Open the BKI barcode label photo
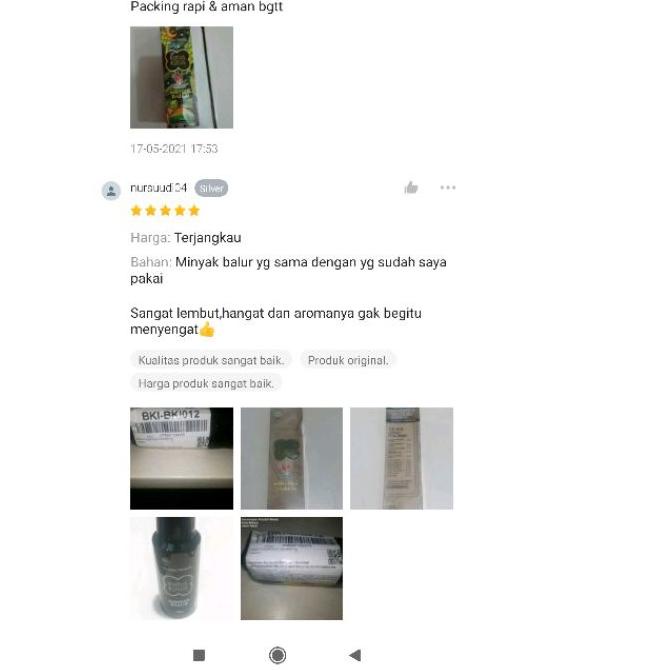 pyautogui.click(x=182, y=458)
